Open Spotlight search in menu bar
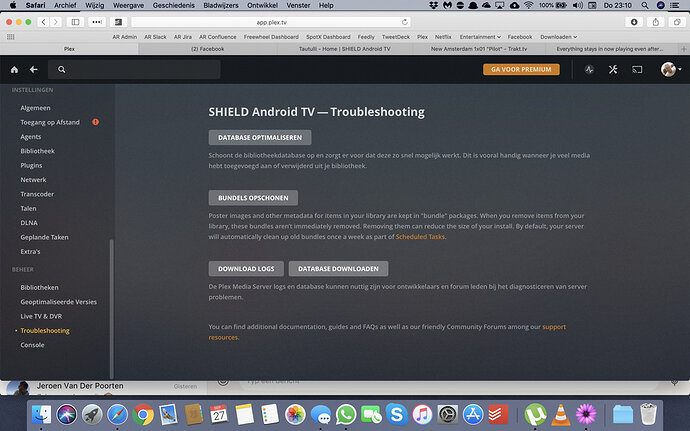Image resolution: width=690 pixels, height=431 pixels. [x=645, y=5]
